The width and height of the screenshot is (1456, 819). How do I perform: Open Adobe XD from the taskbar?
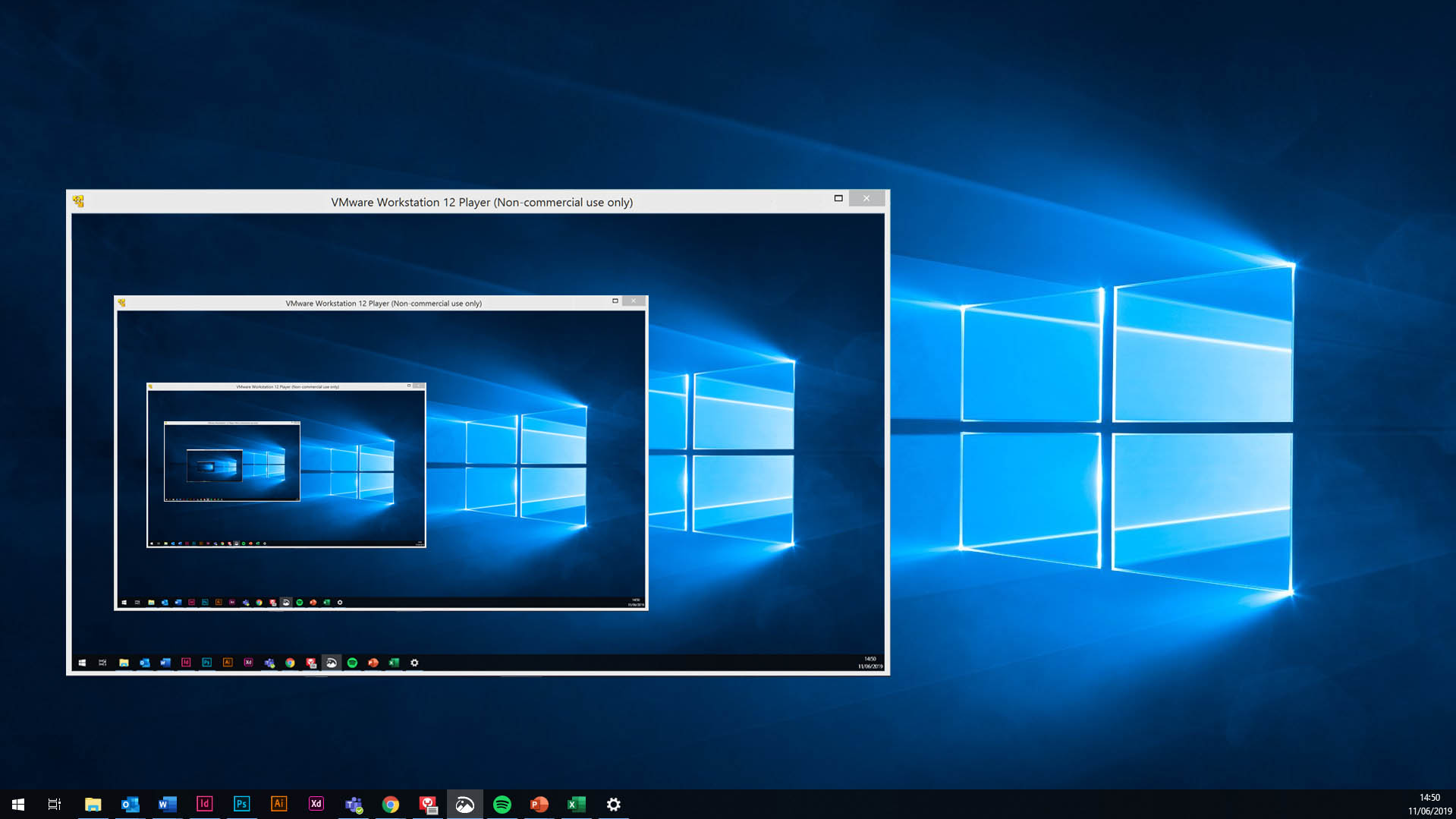pos(316,804)
